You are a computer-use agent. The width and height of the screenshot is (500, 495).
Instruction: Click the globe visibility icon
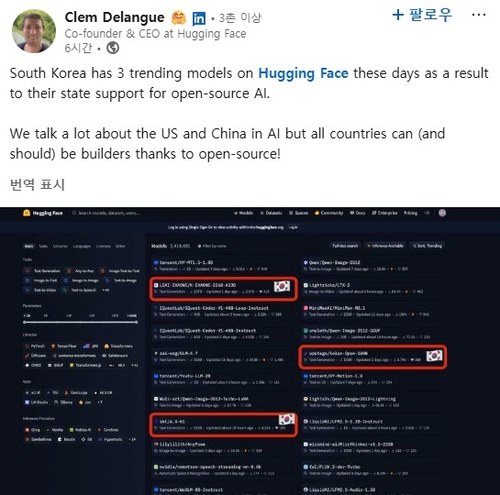pyautogui.click(x=113, y=48)
